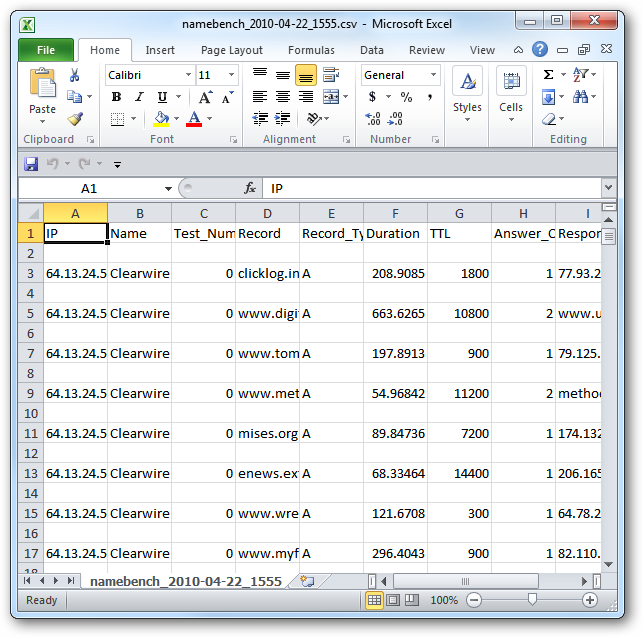Save the workbook with the floppy icon
This screenshot has width=643, height=637.
point(31,164)
